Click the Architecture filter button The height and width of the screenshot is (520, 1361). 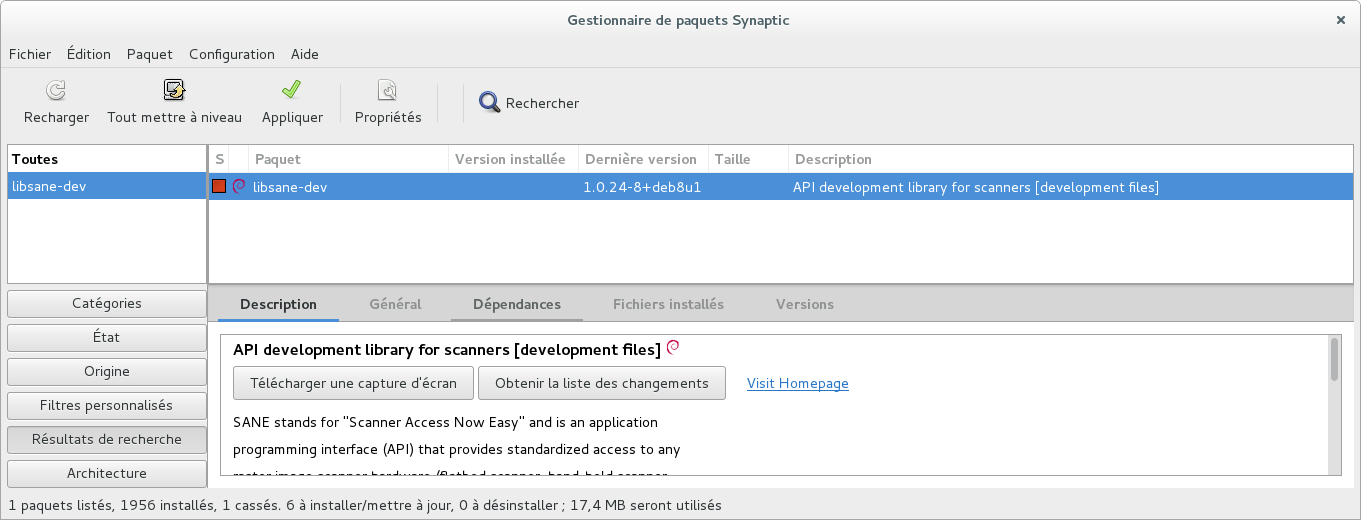coord(107,473)
